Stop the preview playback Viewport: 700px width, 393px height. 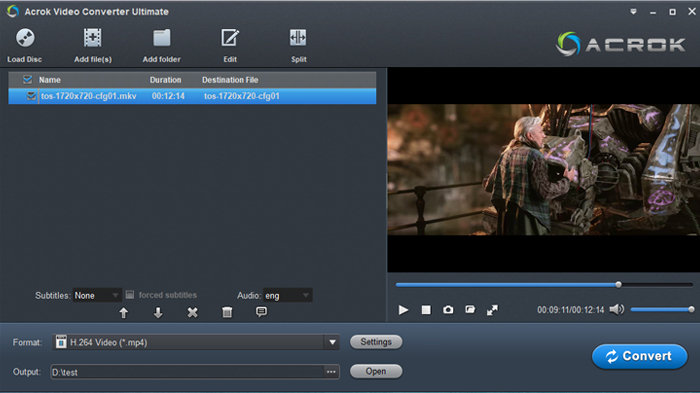pos(426,310)
